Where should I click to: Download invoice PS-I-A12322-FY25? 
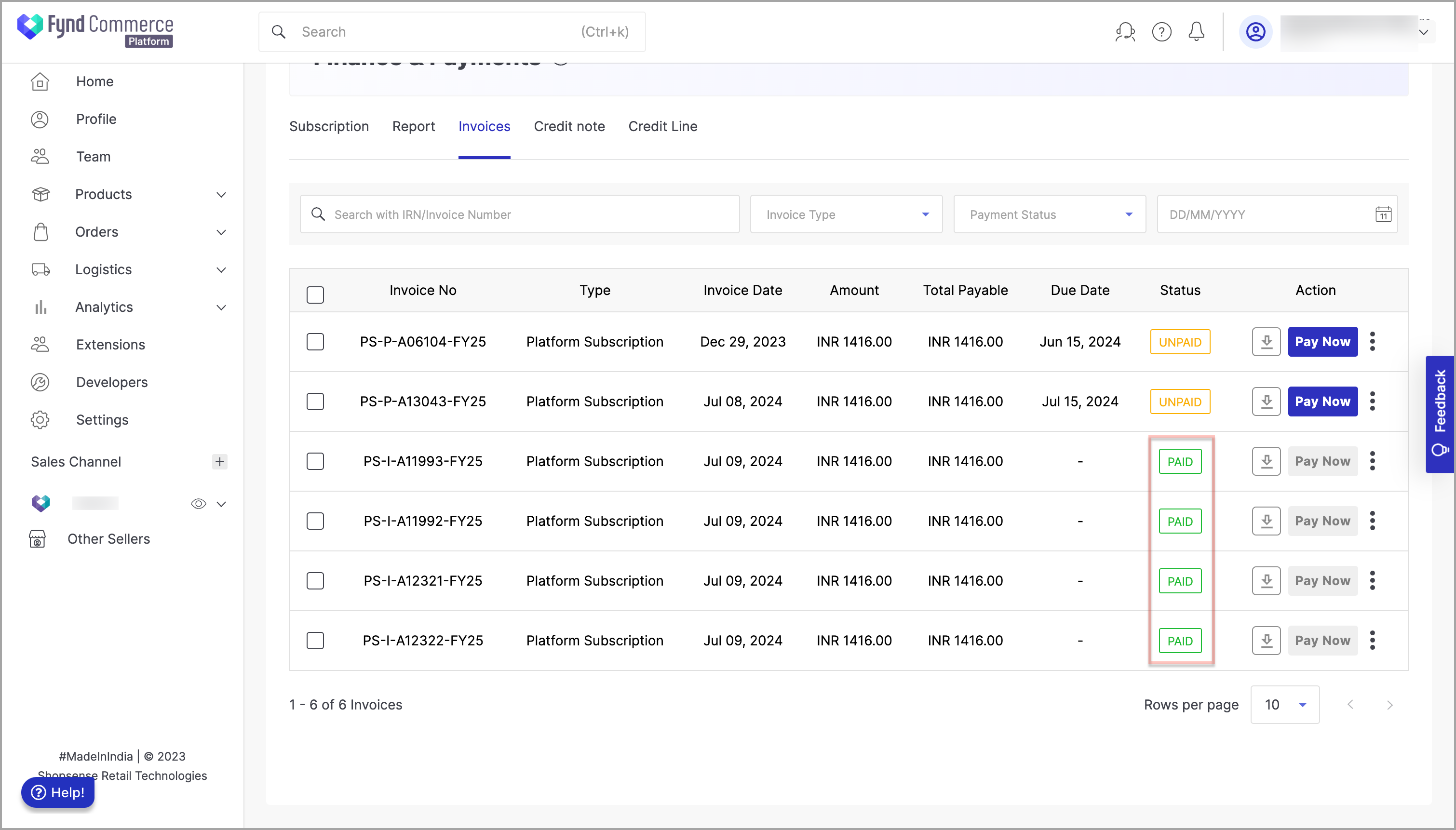(1266, 641)
